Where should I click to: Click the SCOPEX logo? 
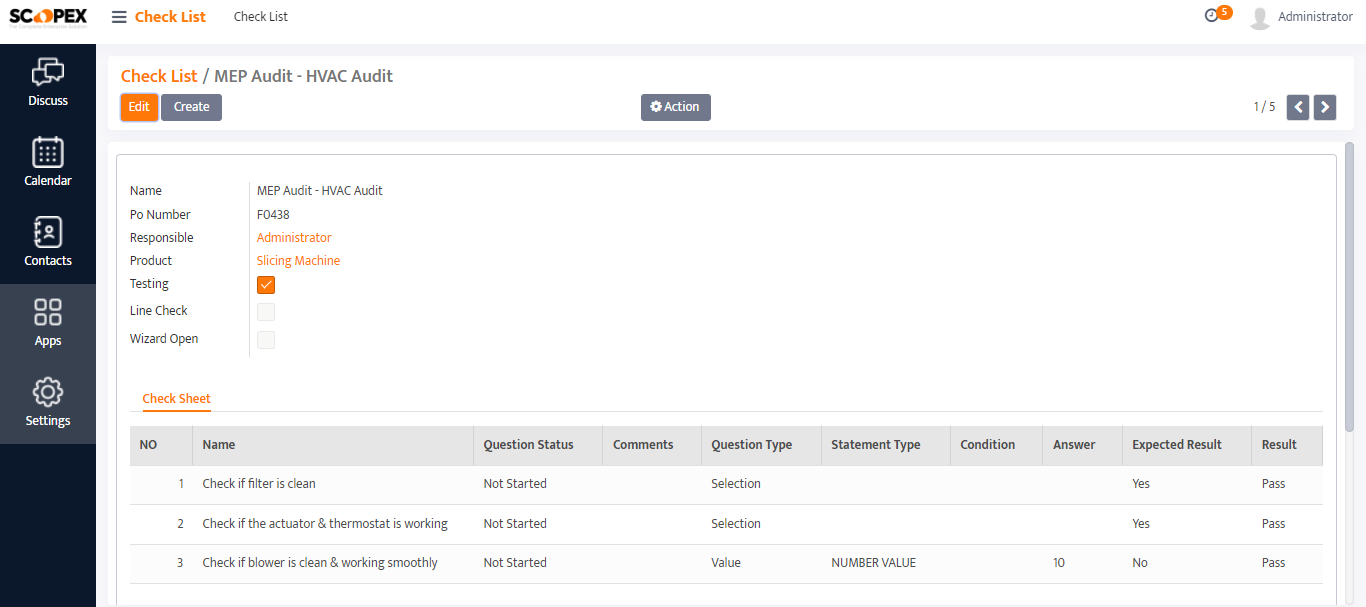click(x=48, y=18)
